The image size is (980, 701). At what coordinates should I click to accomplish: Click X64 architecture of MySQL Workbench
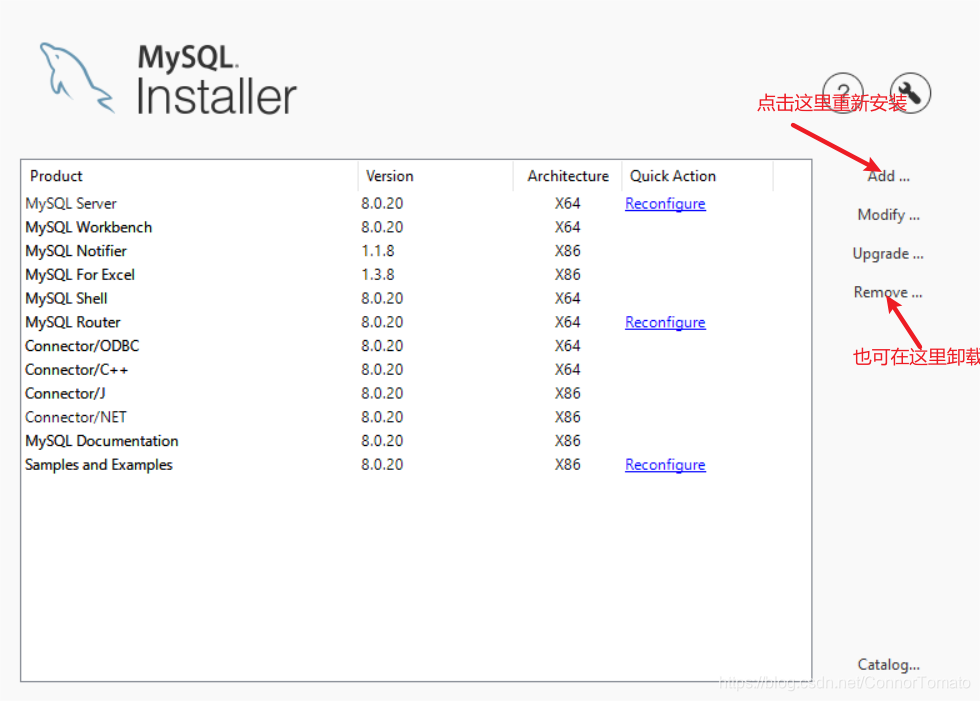point(568,227)
